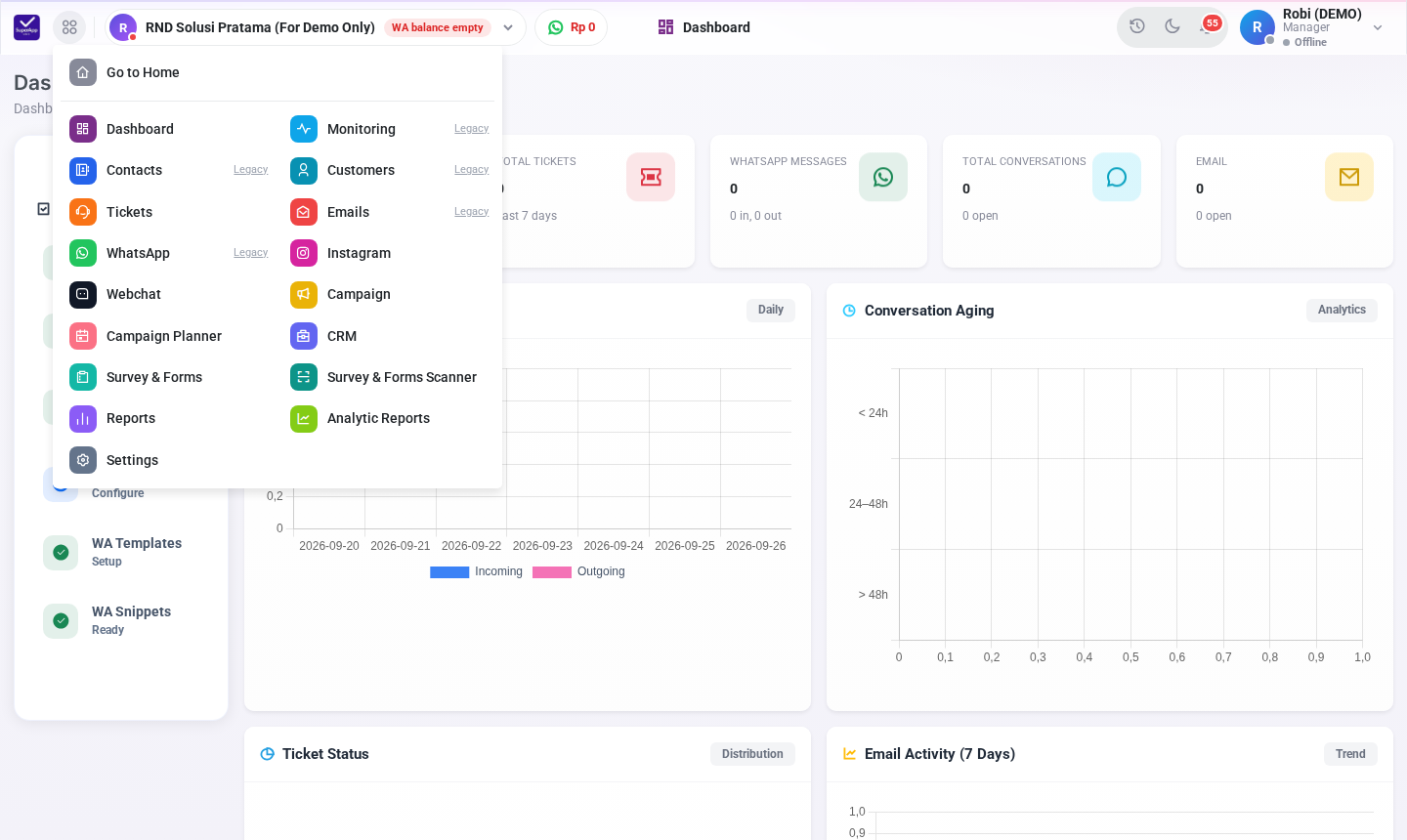Viewport: 1407px width, 840px height.
Task: Open CRM from the launcher menu
Action: [342, 336]
